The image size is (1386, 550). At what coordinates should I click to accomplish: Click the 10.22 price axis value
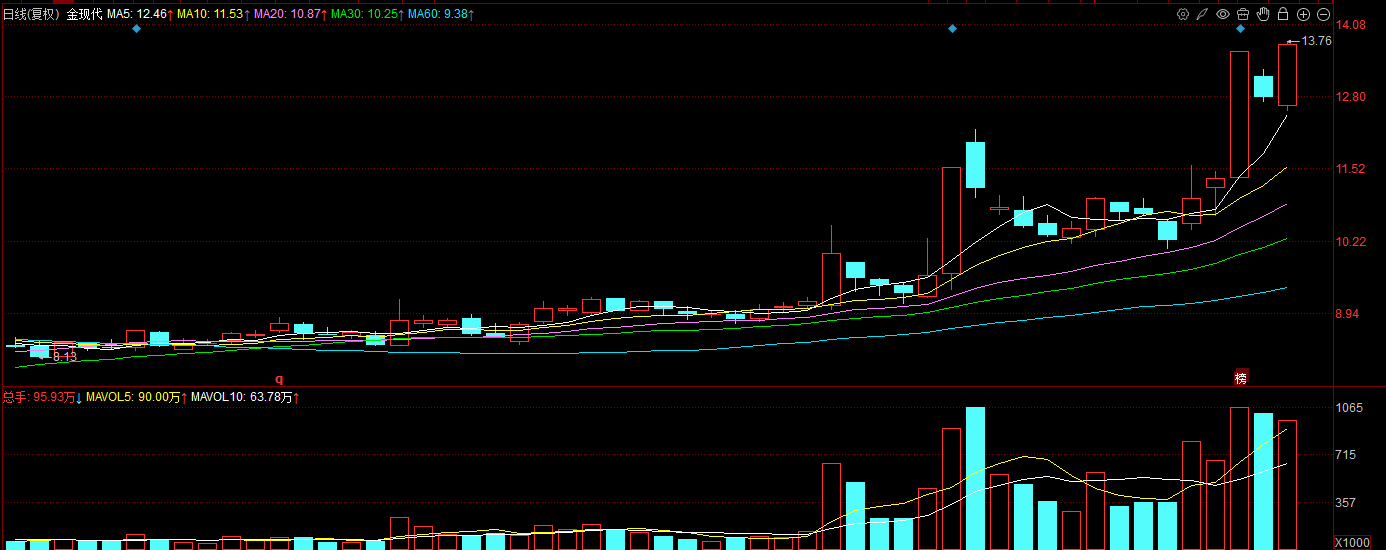pyautogui.click(x=1352, y=241)
